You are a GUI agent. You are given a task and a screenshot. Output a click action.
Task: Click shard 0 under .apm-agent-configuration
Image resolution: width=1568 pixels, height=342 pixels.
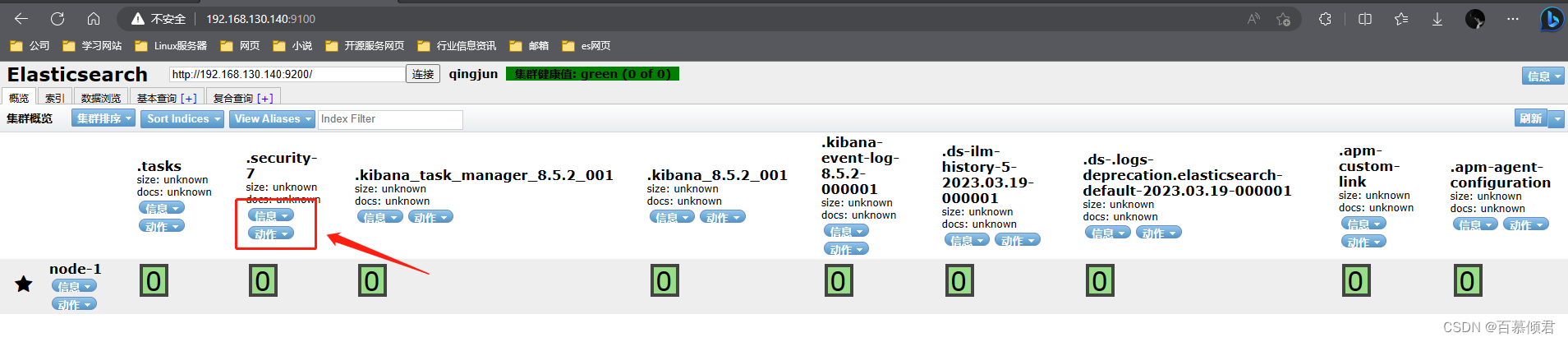1468,281
